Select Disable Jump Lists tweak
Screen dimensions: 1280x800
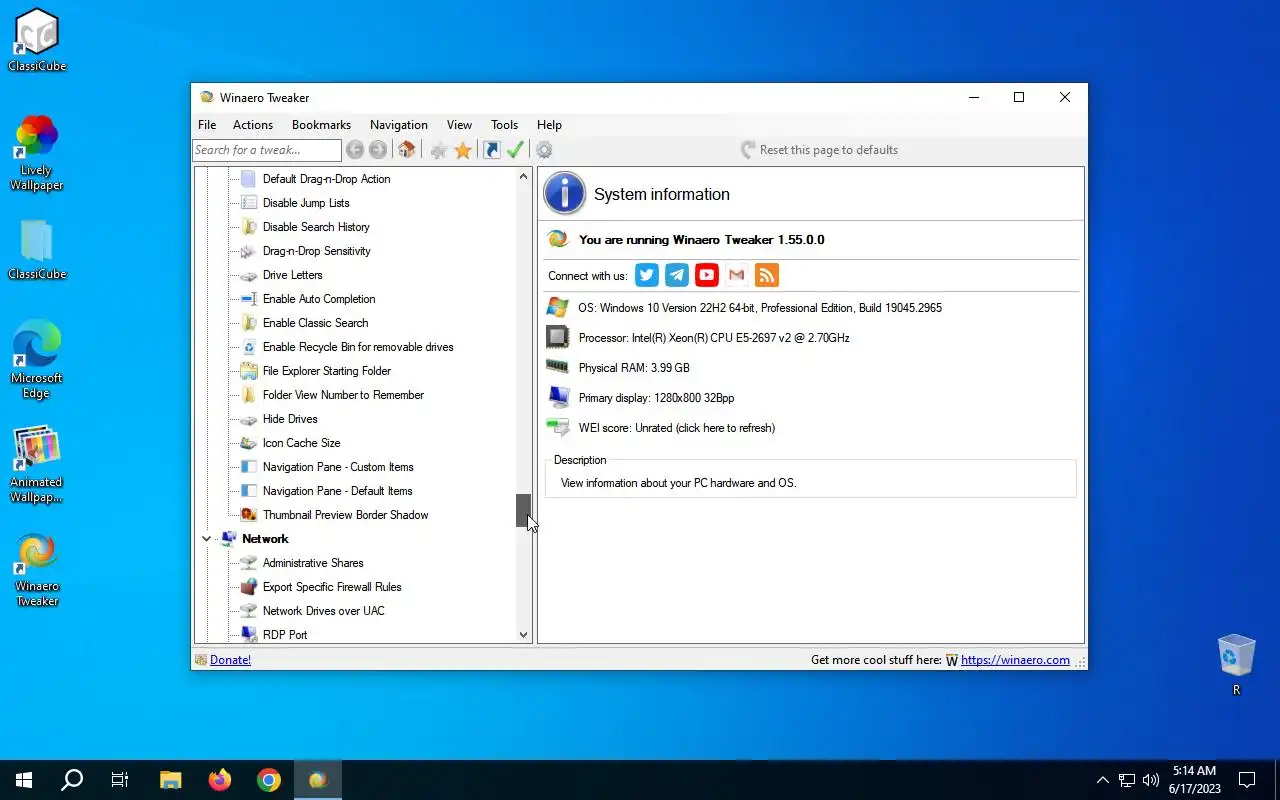(x=306, y=203)
